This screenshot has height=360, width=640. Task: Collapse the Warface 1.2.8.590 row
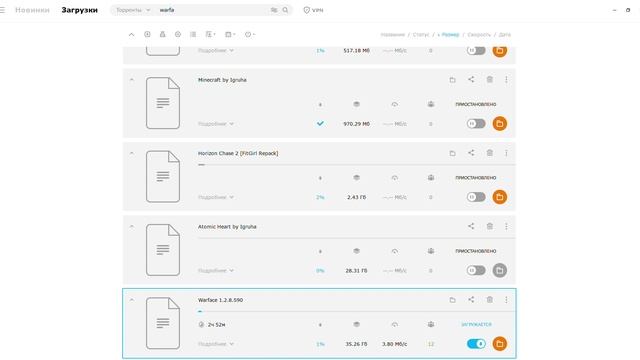click(x=131, y=300)
